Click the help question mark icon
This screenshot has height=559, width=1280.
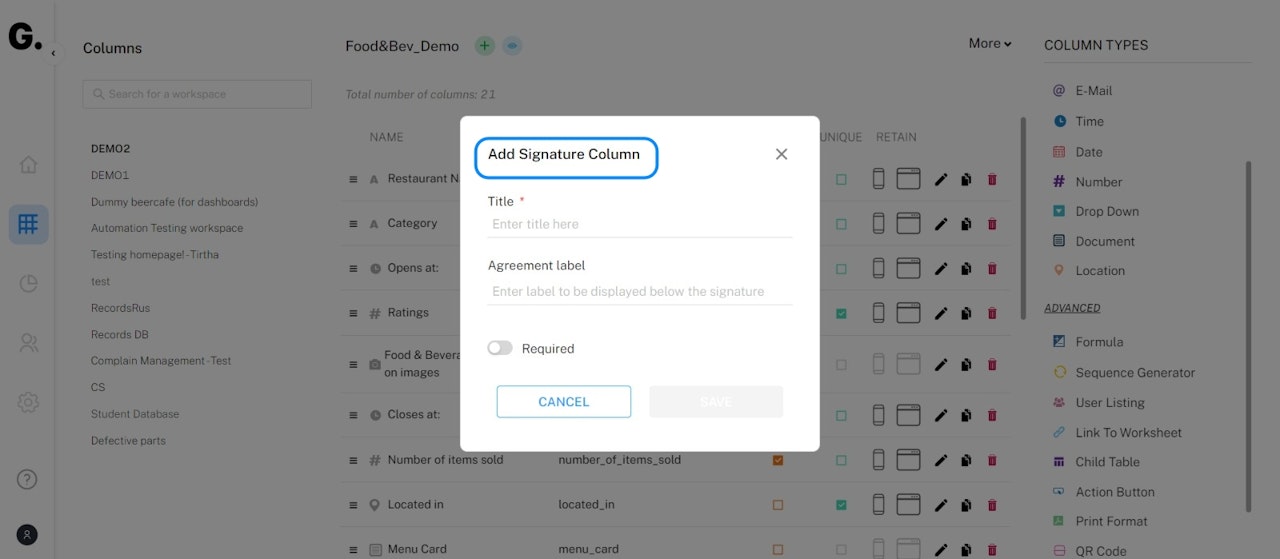point(28,479)
